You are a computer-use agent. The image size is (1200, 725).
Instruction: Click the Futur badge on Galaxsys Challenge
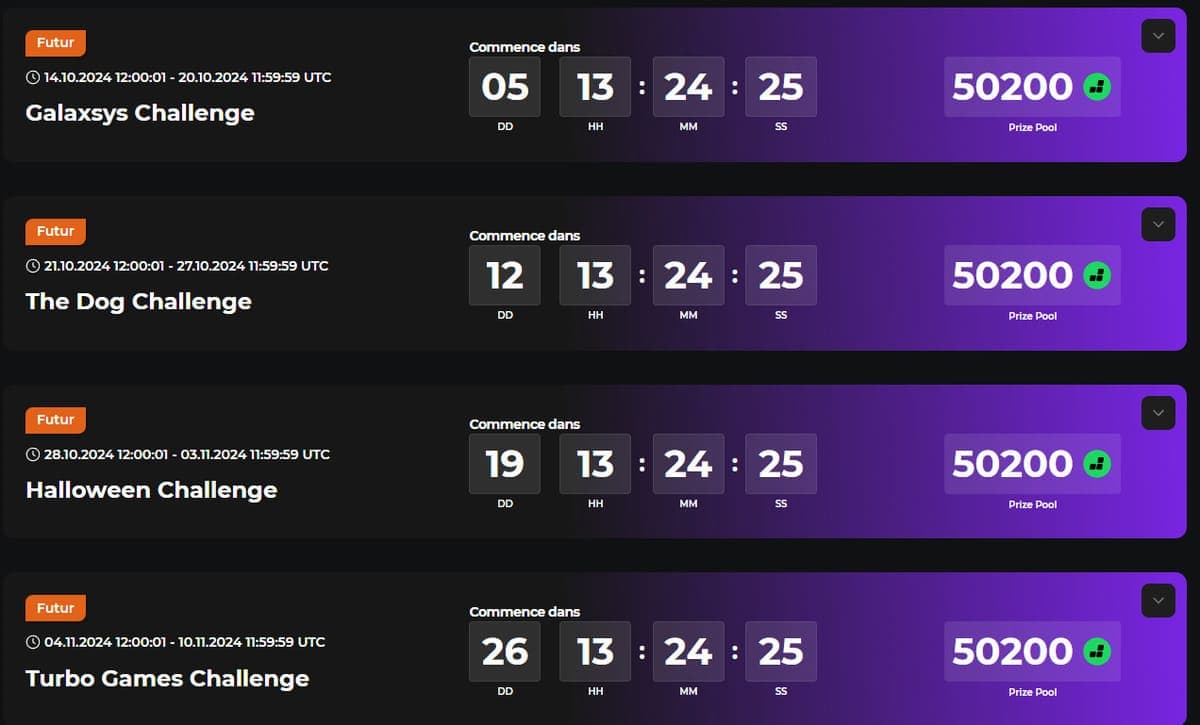pyautogui.click(x=56, y=43)
